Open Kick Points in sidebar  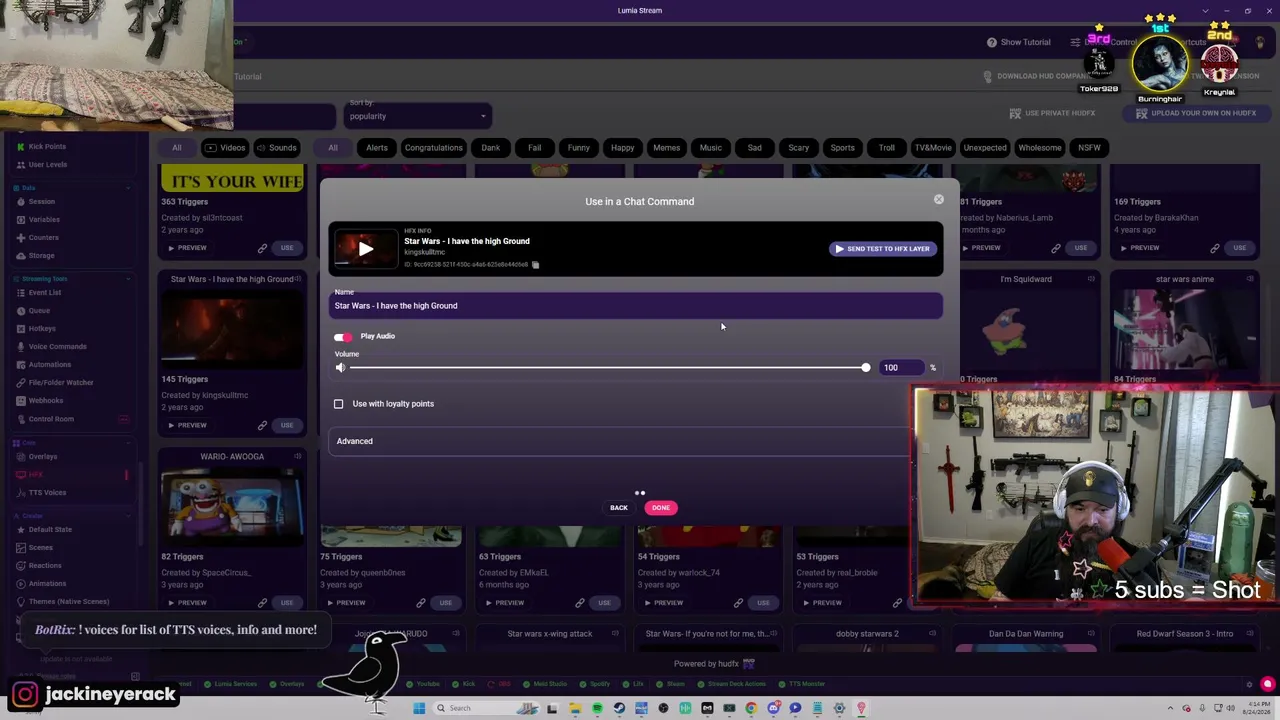tap(47, 147)
